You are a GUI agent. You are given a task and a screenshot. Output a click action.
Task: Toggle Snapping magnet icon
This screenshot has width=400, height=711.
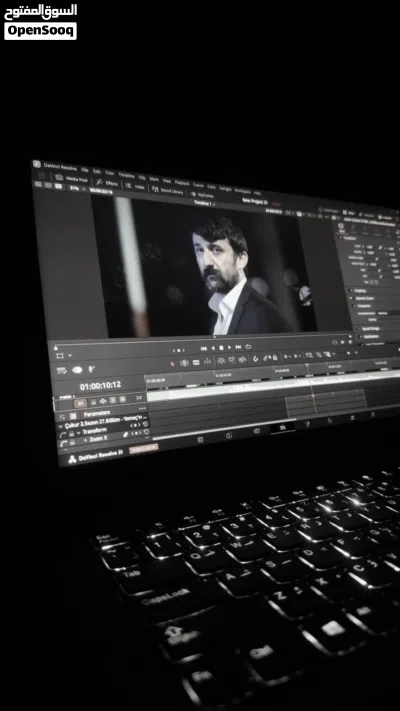pyautogui.click(x=256, y=359)
